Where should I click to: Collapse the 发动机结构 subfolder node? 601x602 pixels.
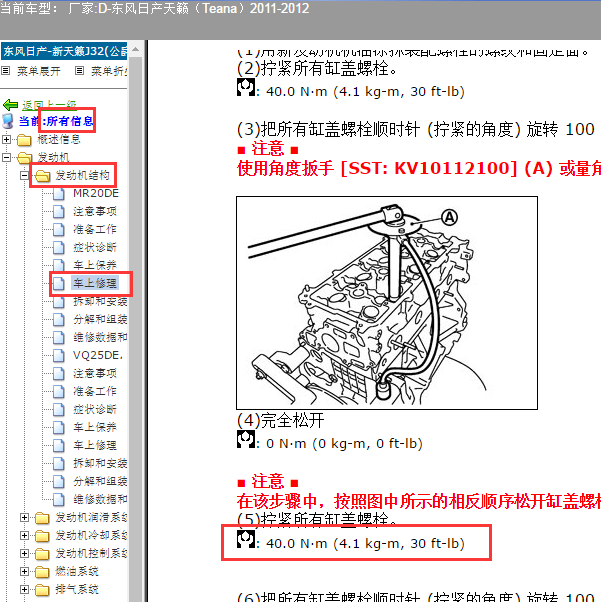[24, 175]
